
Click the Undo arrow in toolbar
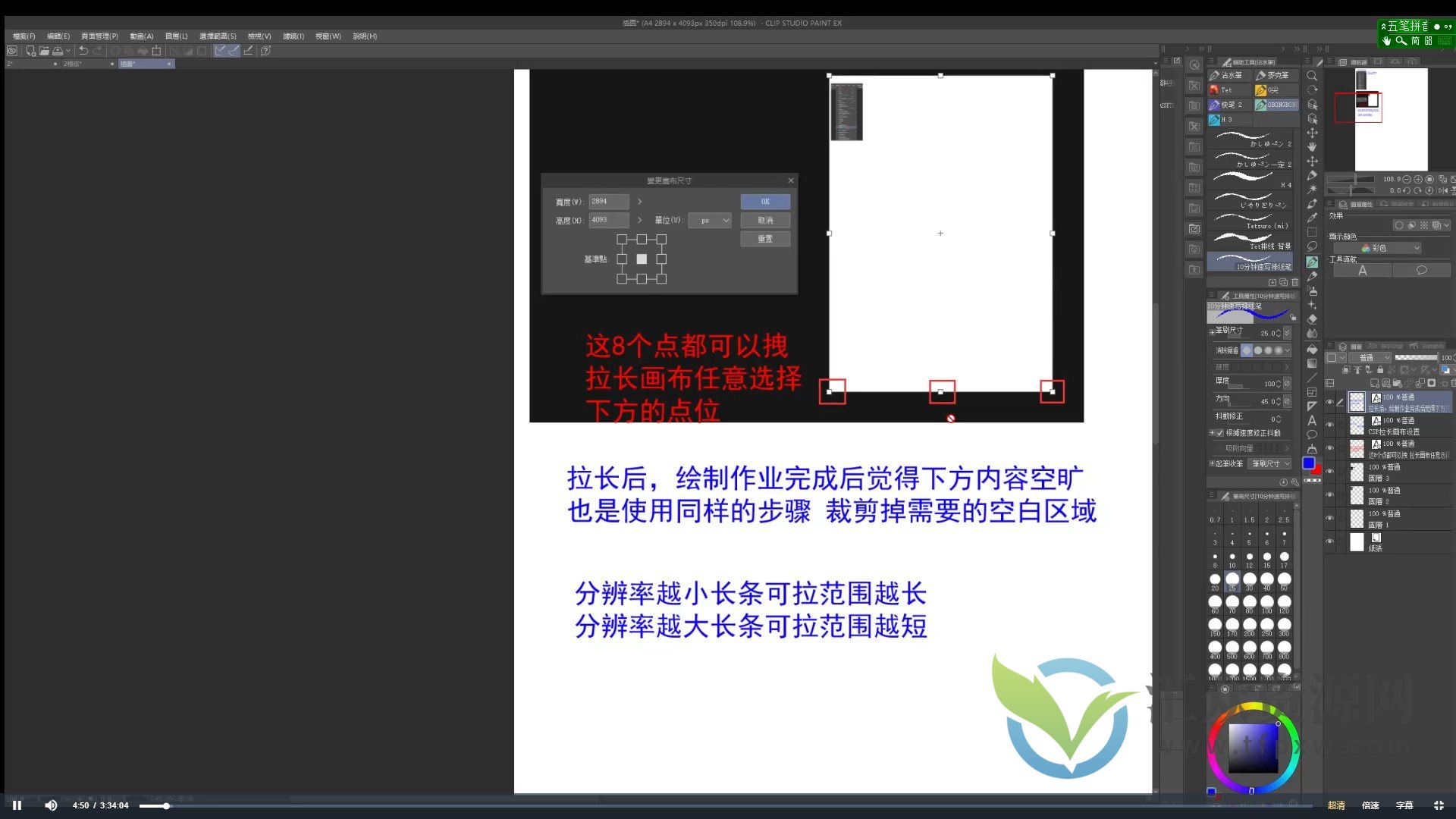(83, 51)
